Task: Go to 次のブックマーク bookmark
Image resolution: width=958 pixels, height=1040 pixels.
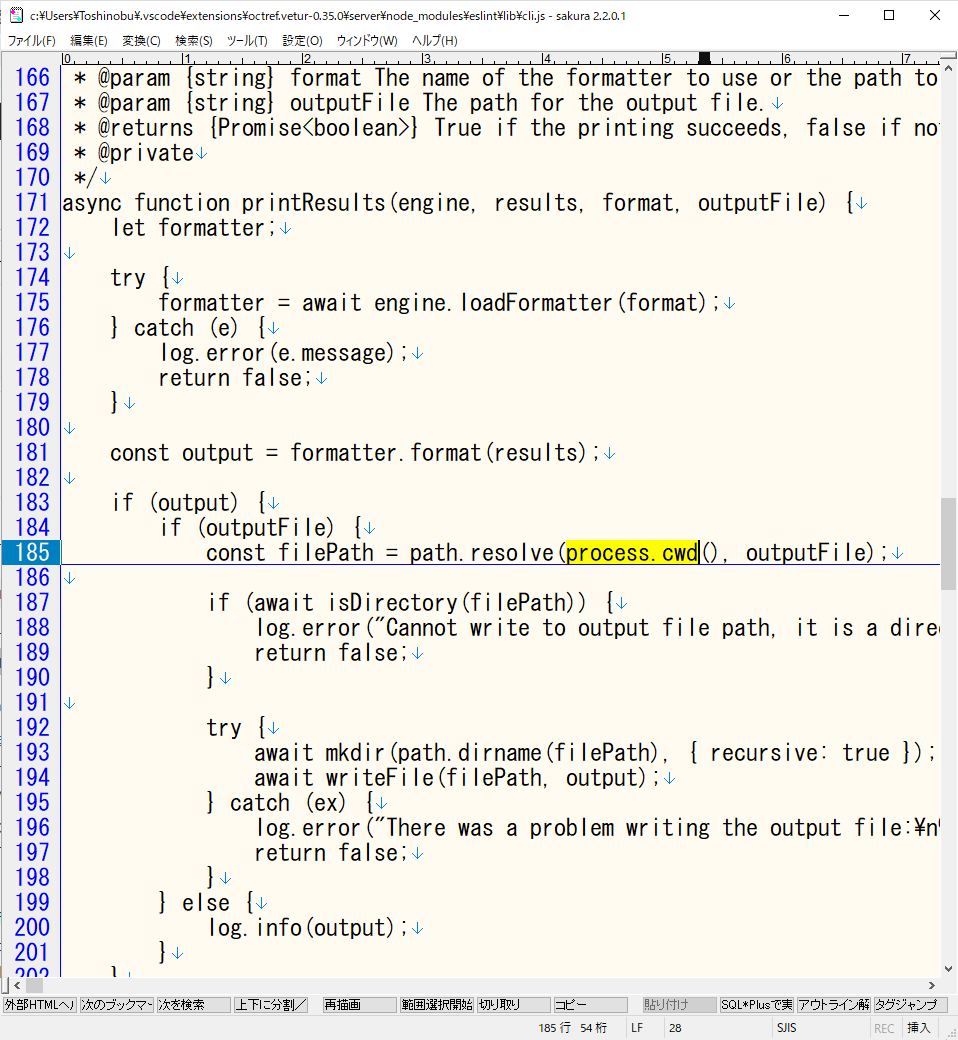Action: (x=116, y=1004)
